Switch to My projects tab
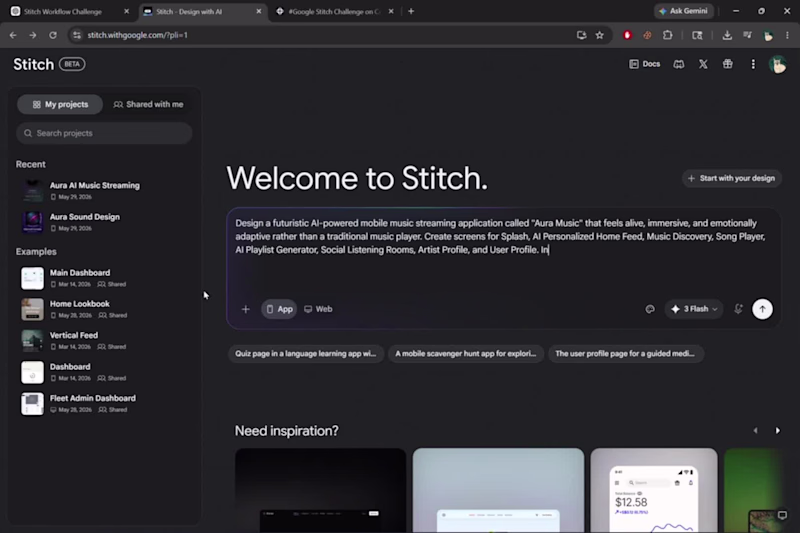Viewport: 800px width, 533px height. tap(60, 105)
